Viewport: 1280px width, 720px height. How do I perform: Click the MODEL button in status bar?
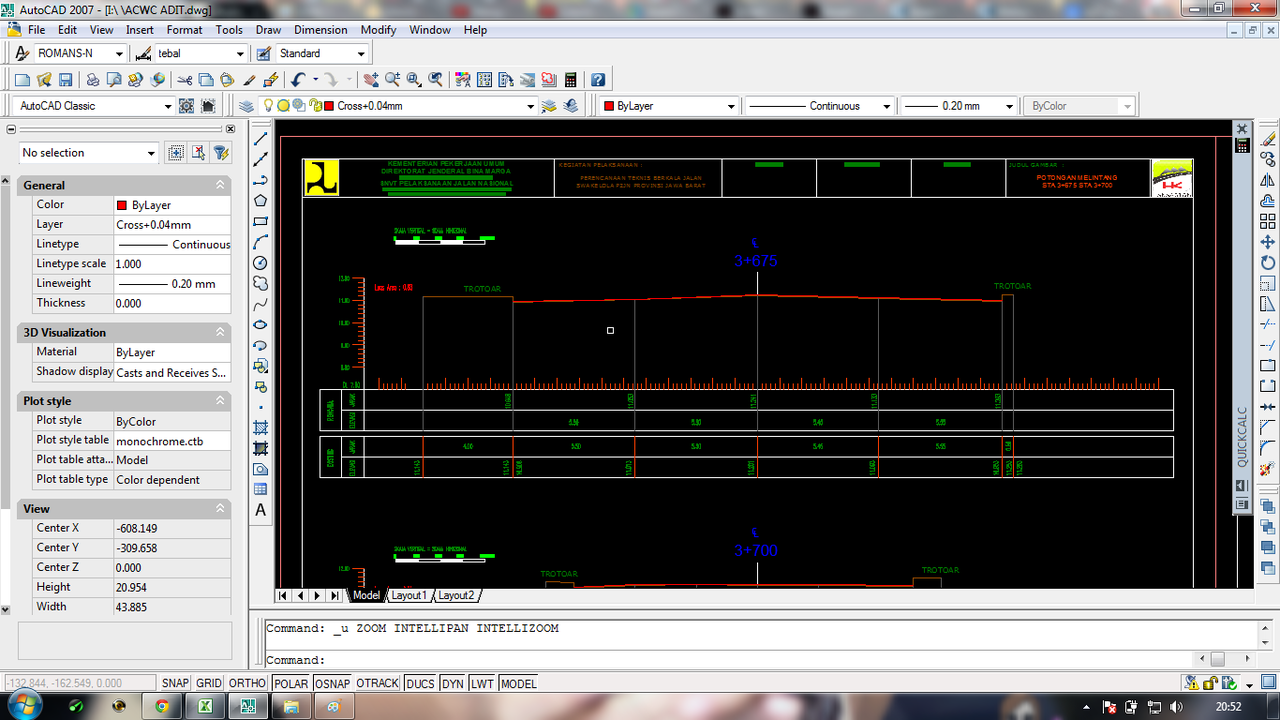pyautogui.click(x=519, y=684)
